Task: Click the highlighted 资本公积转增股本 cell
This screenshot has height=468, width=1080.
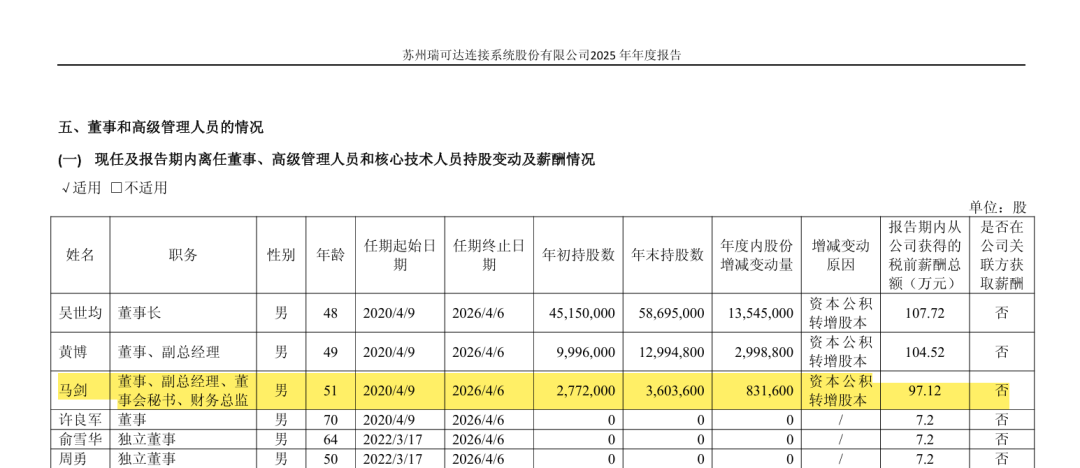Action: coord(841,391)
